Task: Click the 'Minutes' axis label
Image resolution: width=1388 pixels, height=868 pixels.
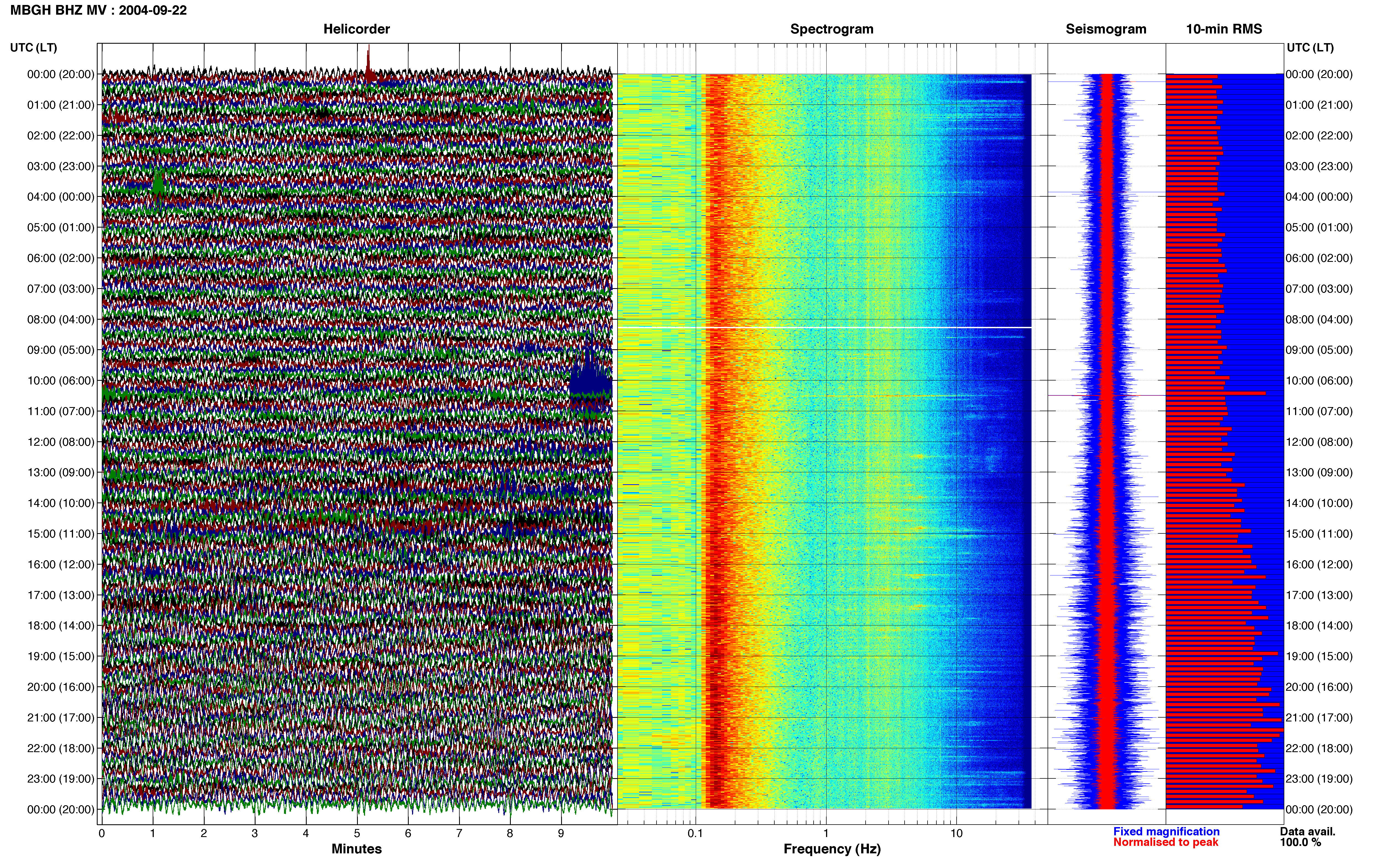Action: click(x=356, y=848)
